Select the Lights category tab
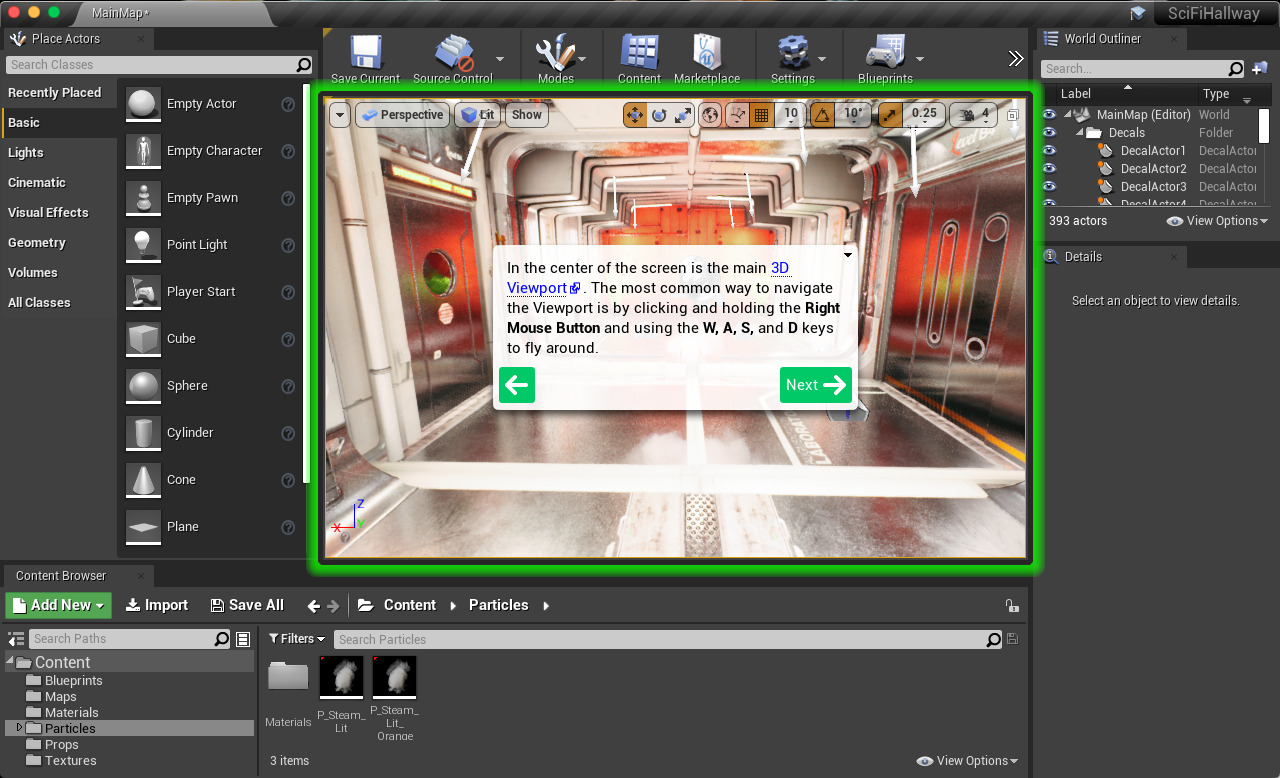 point(26,153)
